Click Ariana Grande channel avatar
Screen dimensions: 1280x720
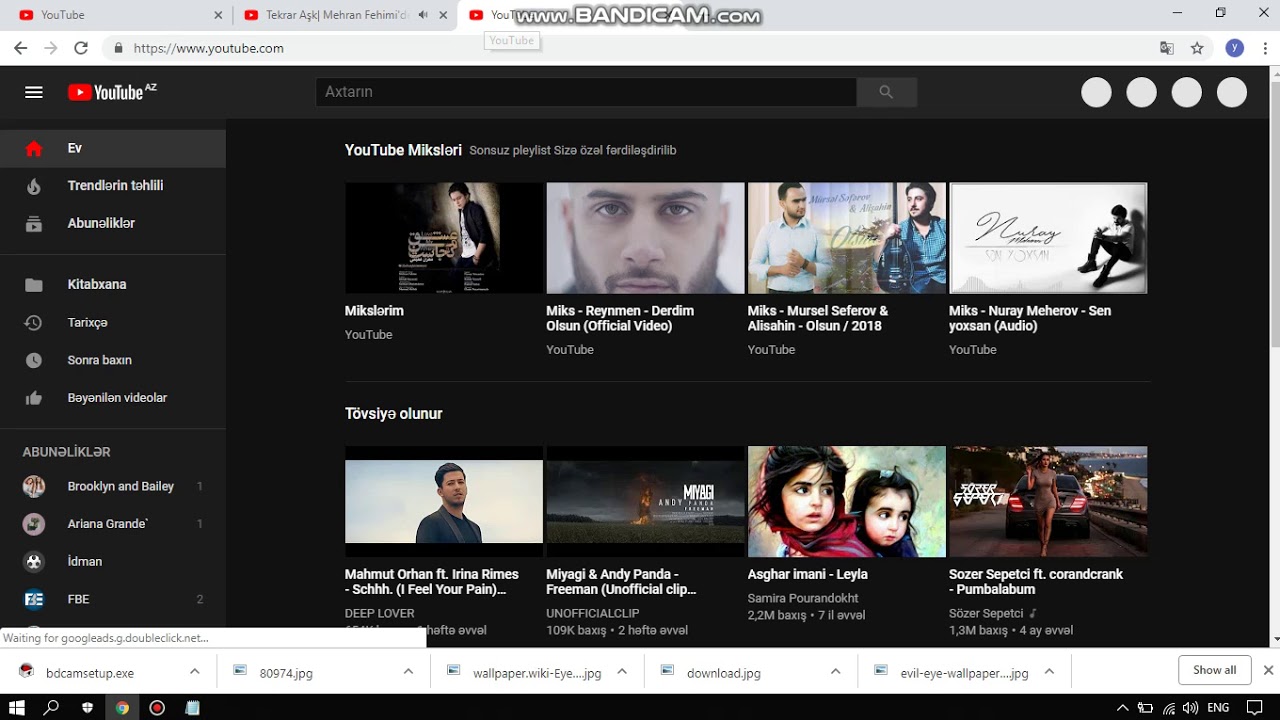(x=34, y=524)
